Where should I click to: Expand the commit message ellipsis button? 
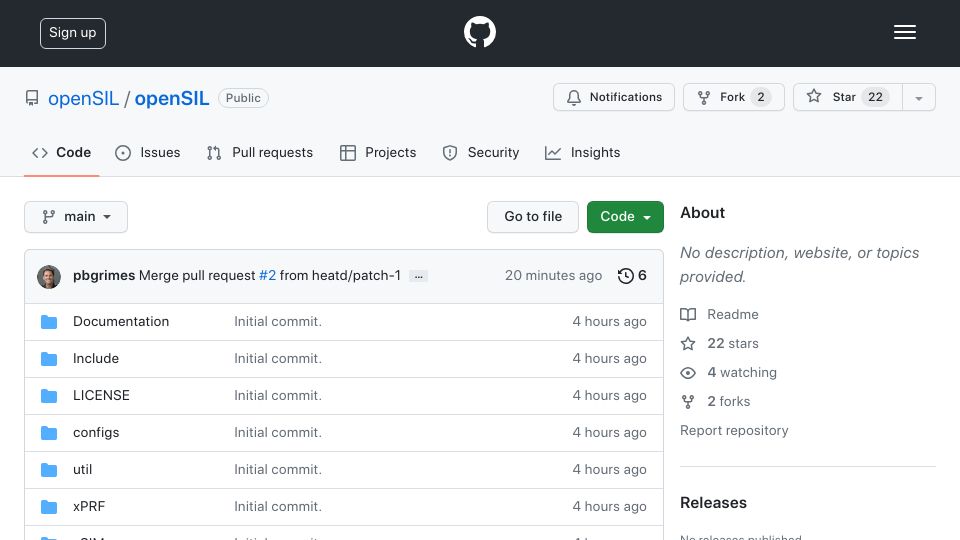418,276
